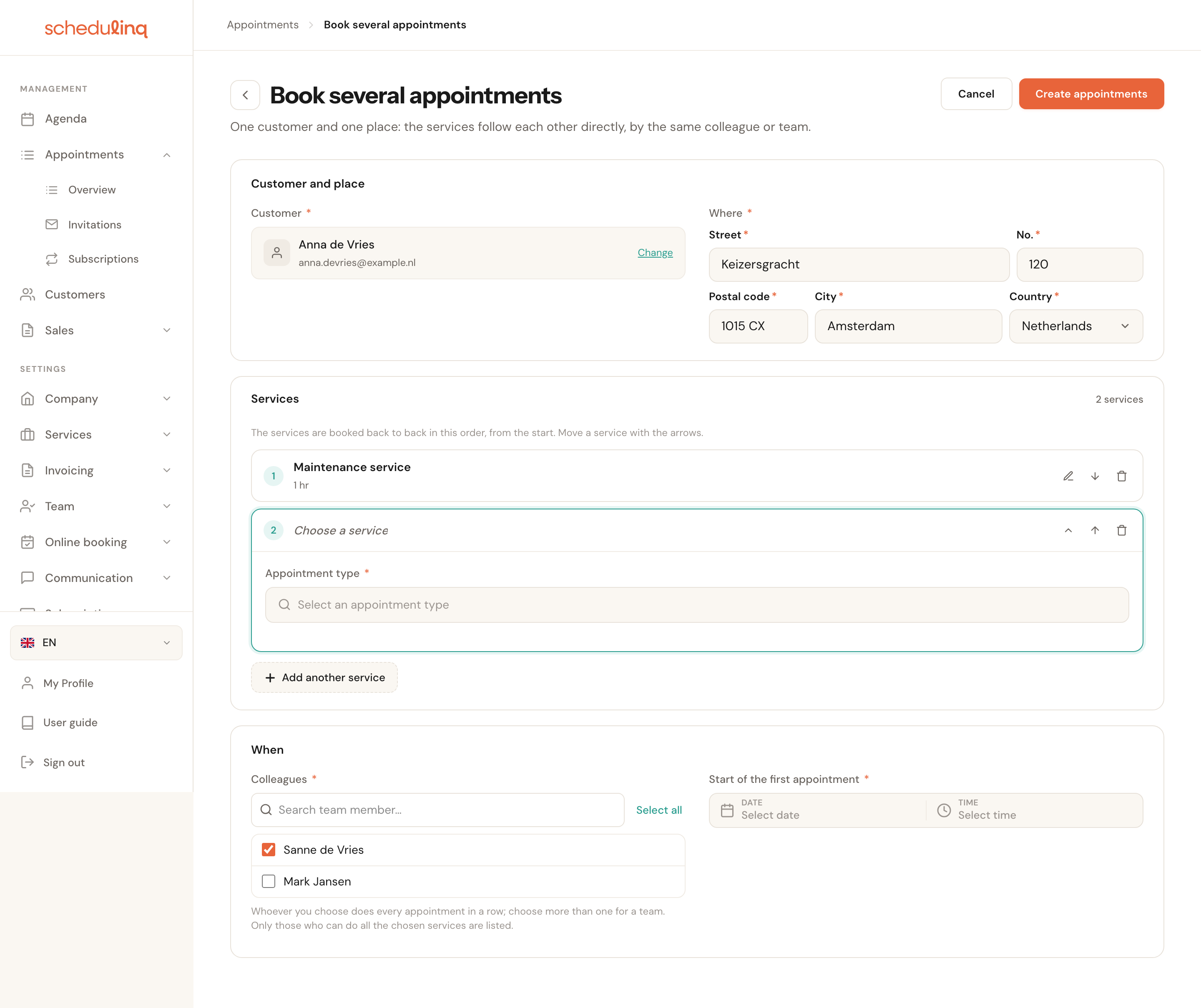This screenshot has height=1008, width=1201.
Task: Click the Company home icon
Action: pyautogui.click(x=28, y=399)
